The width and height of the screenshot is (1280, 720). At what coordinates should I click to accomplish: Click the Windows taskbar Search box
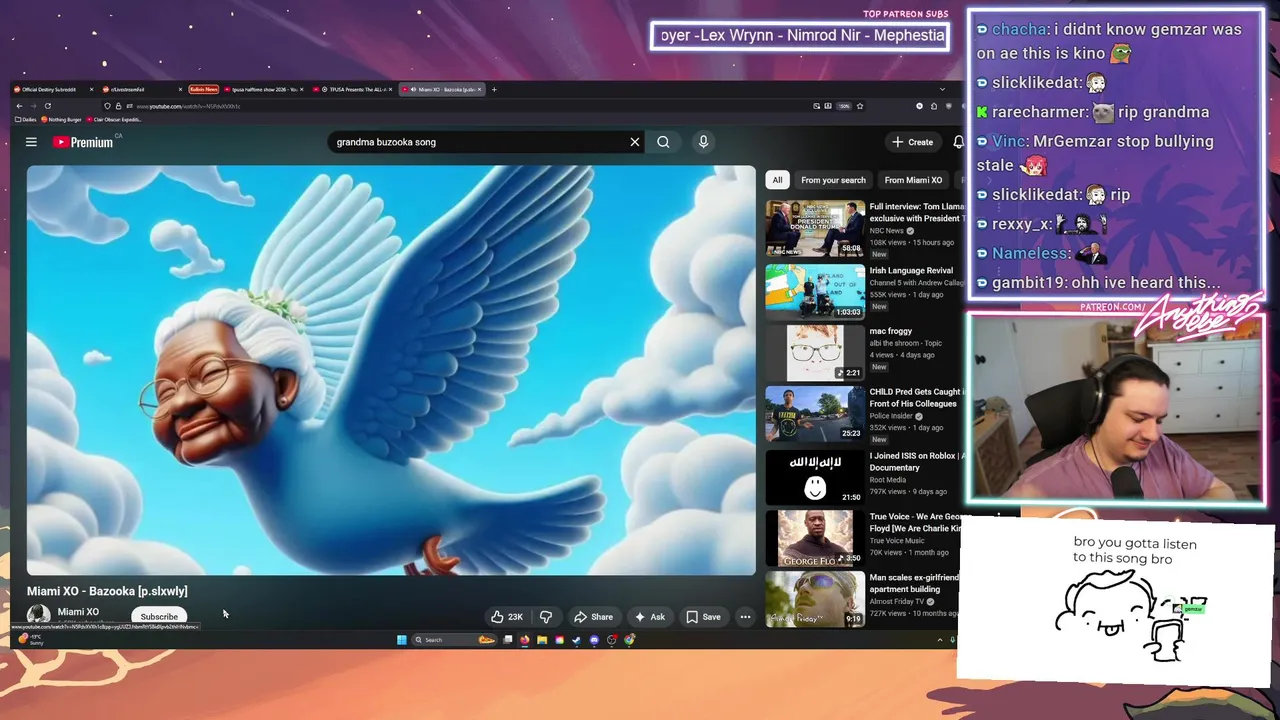click(454, 640)
